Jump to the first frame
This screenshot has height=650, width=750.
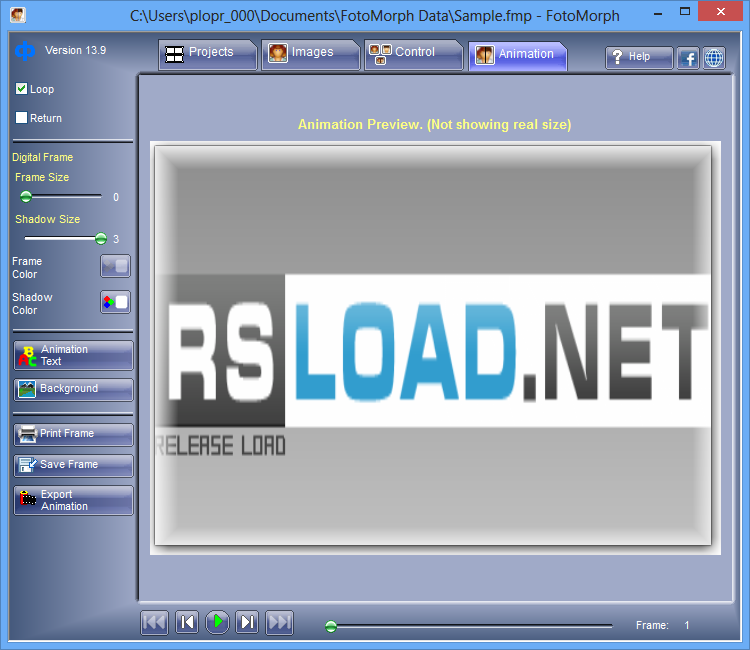(154, 622)
